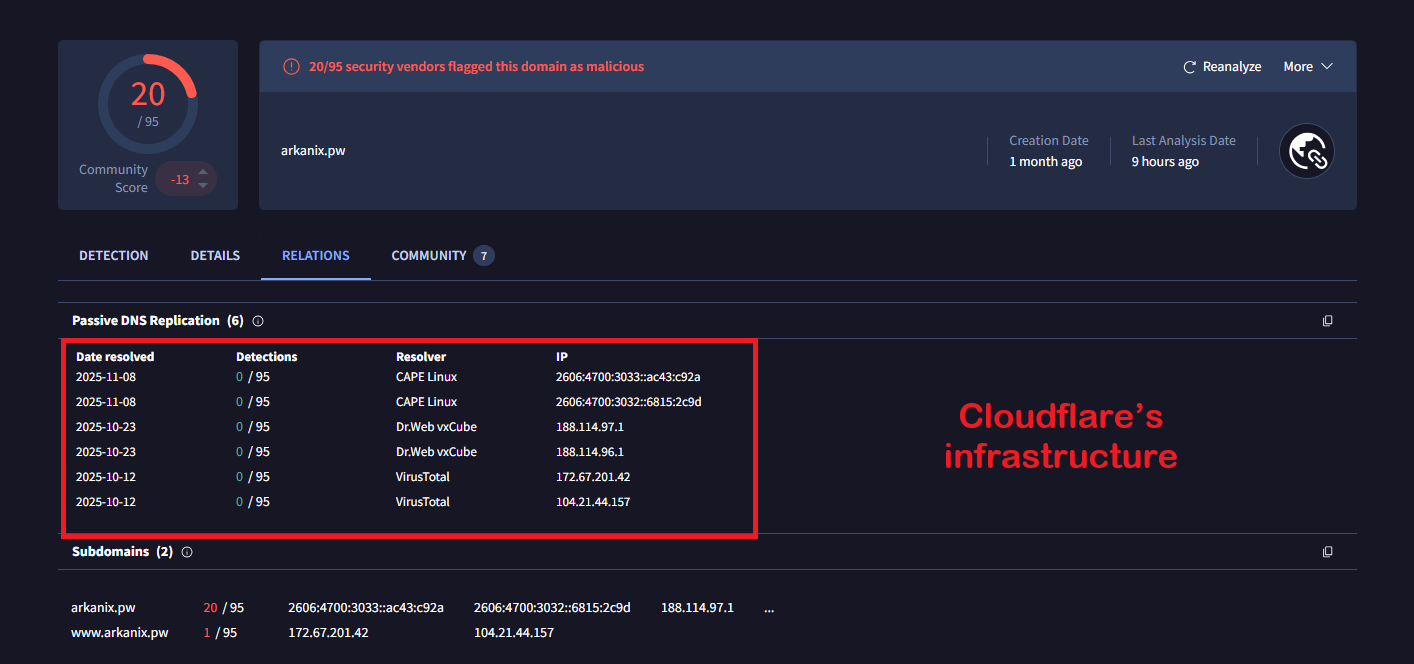
Task: Click the malicious warning alert icon
Action: click(x=291, y=67)
